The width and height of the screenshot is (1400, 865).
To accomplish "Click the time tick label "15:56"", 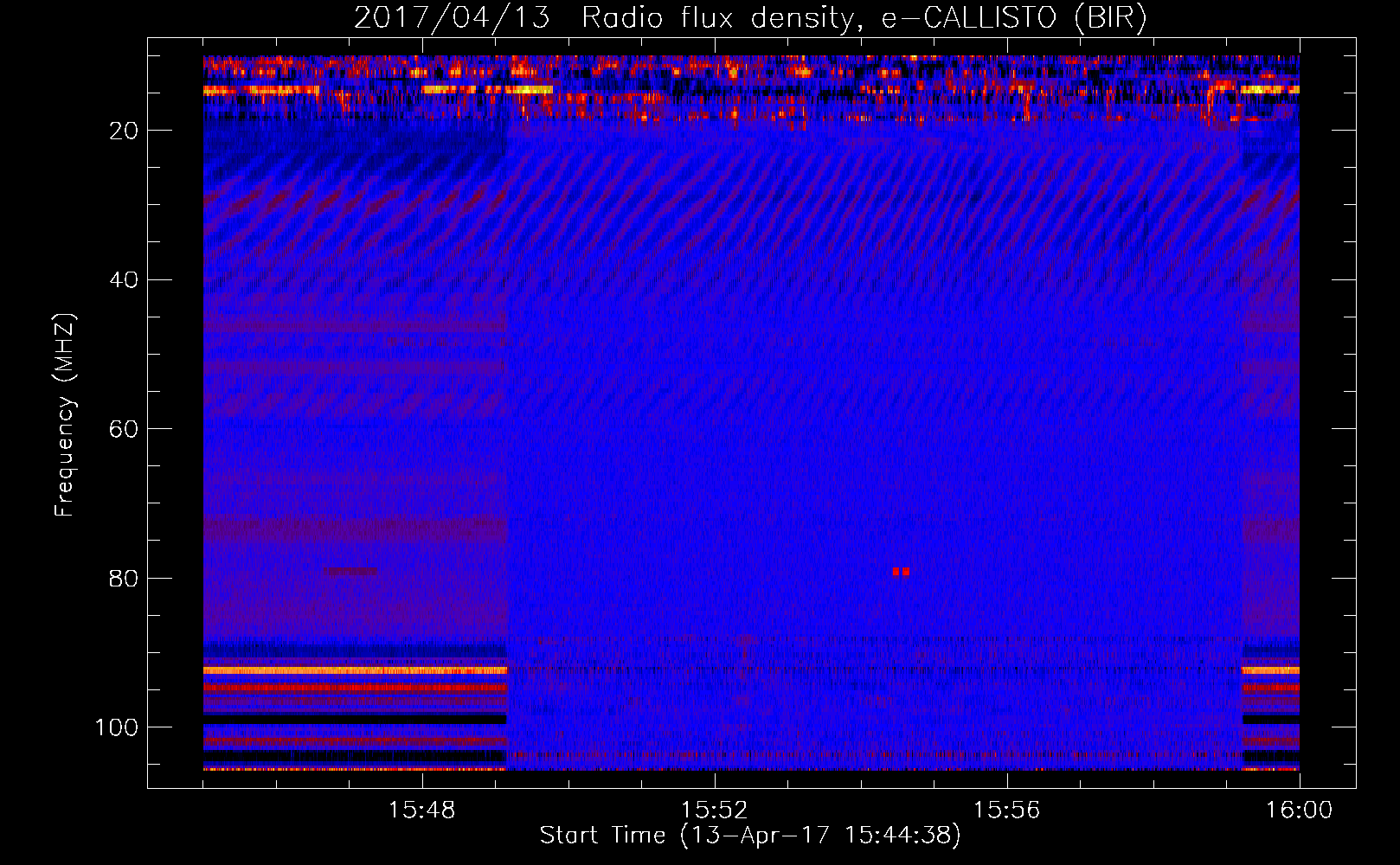I will point(1006,811).
